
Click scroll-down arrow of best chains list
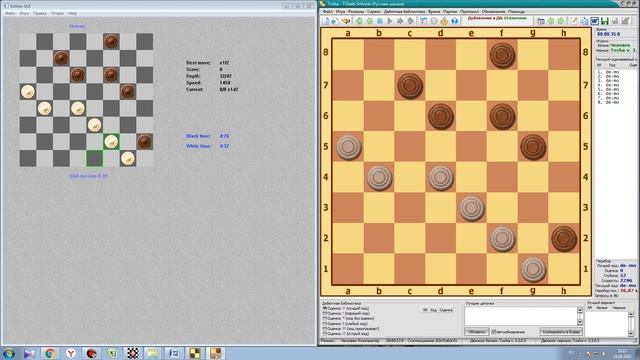pos(580,322)
